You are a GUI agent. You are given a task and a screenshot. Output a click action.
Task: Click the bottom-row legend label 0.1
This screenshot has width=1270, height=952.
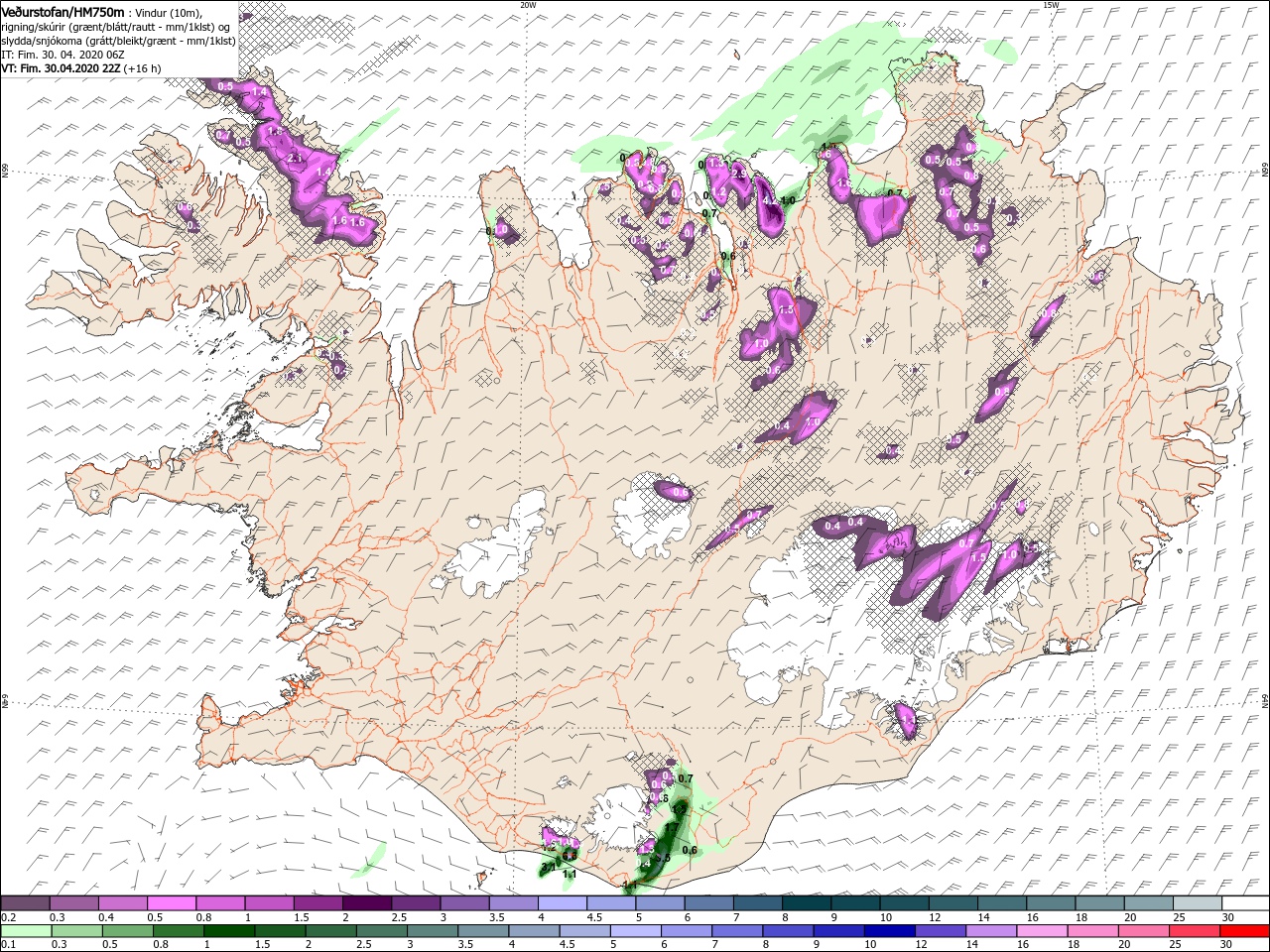point(8,945)
